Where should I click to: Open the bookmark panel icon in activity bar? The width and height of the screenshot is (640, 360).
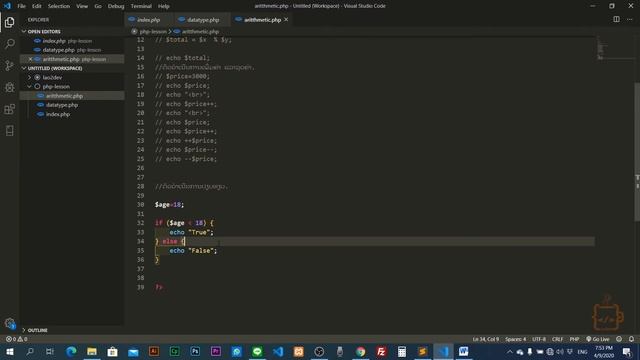coord(9,131)
